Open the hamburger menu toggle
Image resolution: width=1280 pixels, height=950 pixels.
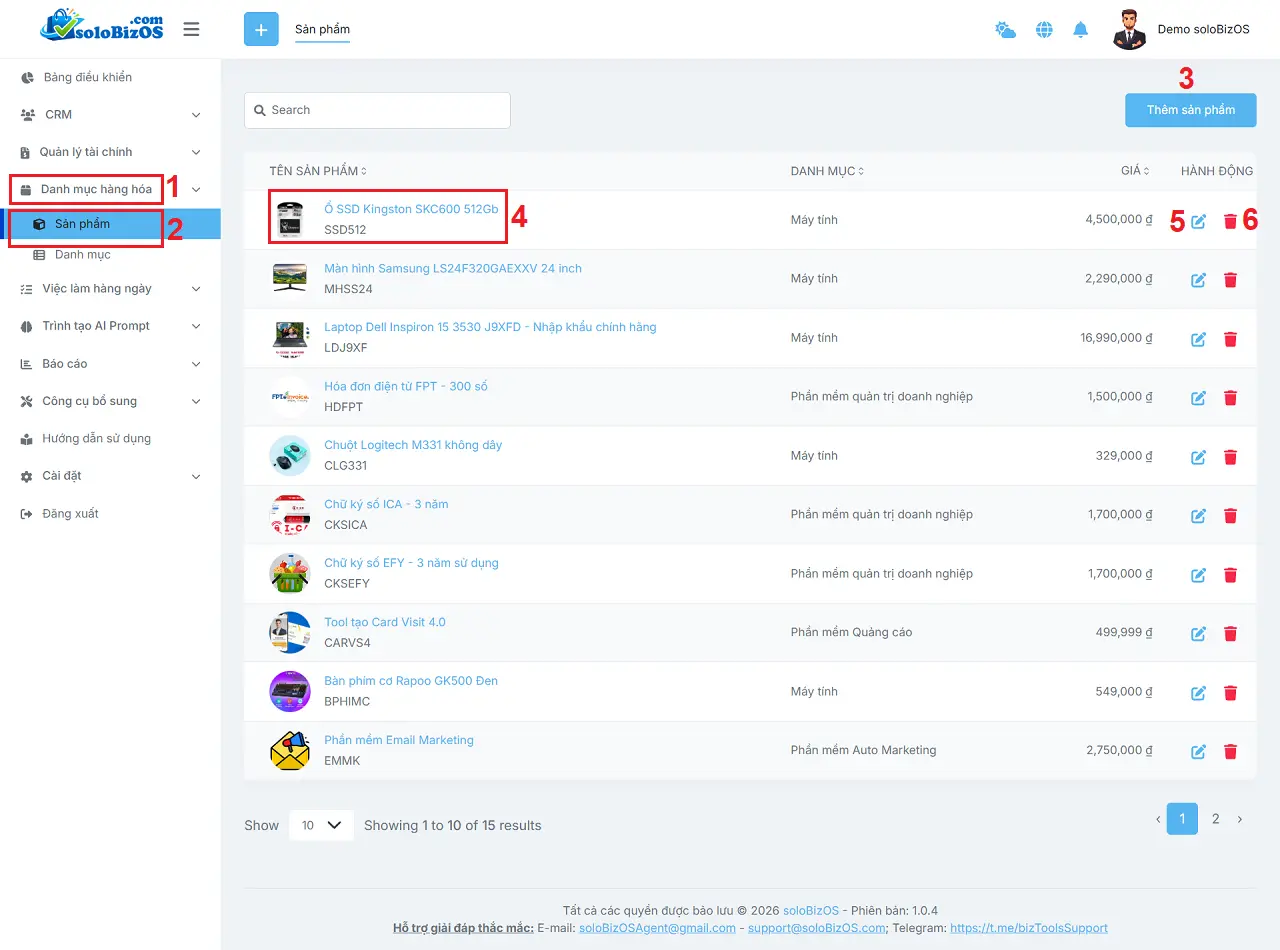click(191, 29)
